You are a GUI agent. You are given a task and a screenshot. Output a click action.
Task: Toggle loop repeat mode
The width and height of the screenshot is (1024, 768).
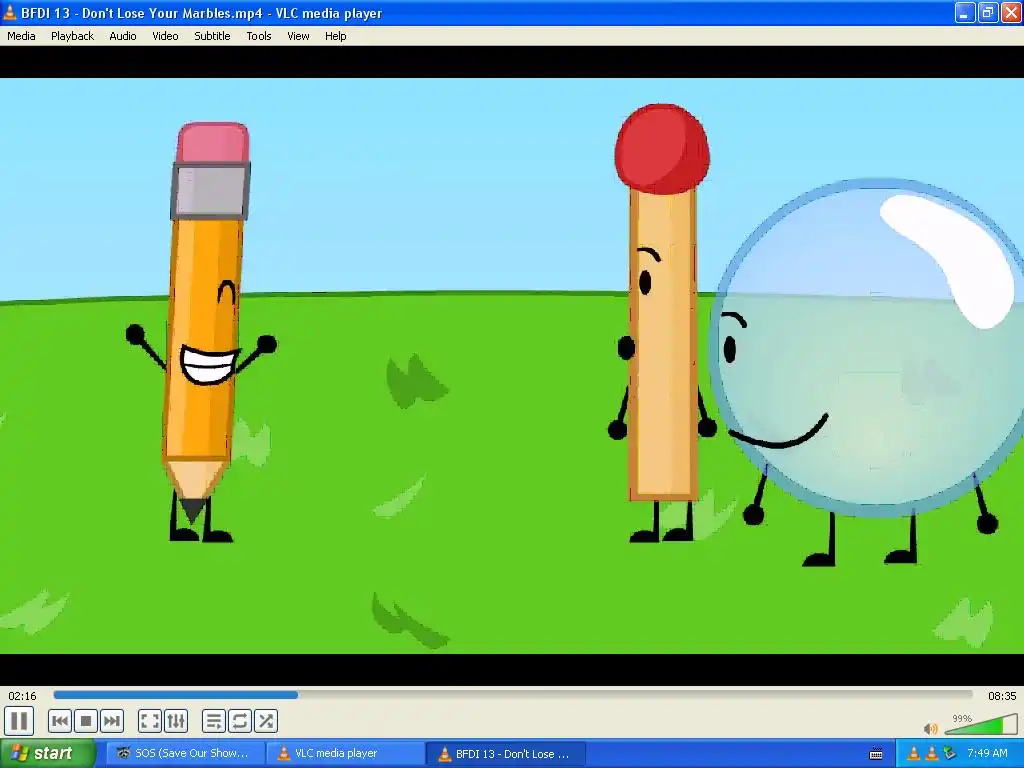[239, 722]
